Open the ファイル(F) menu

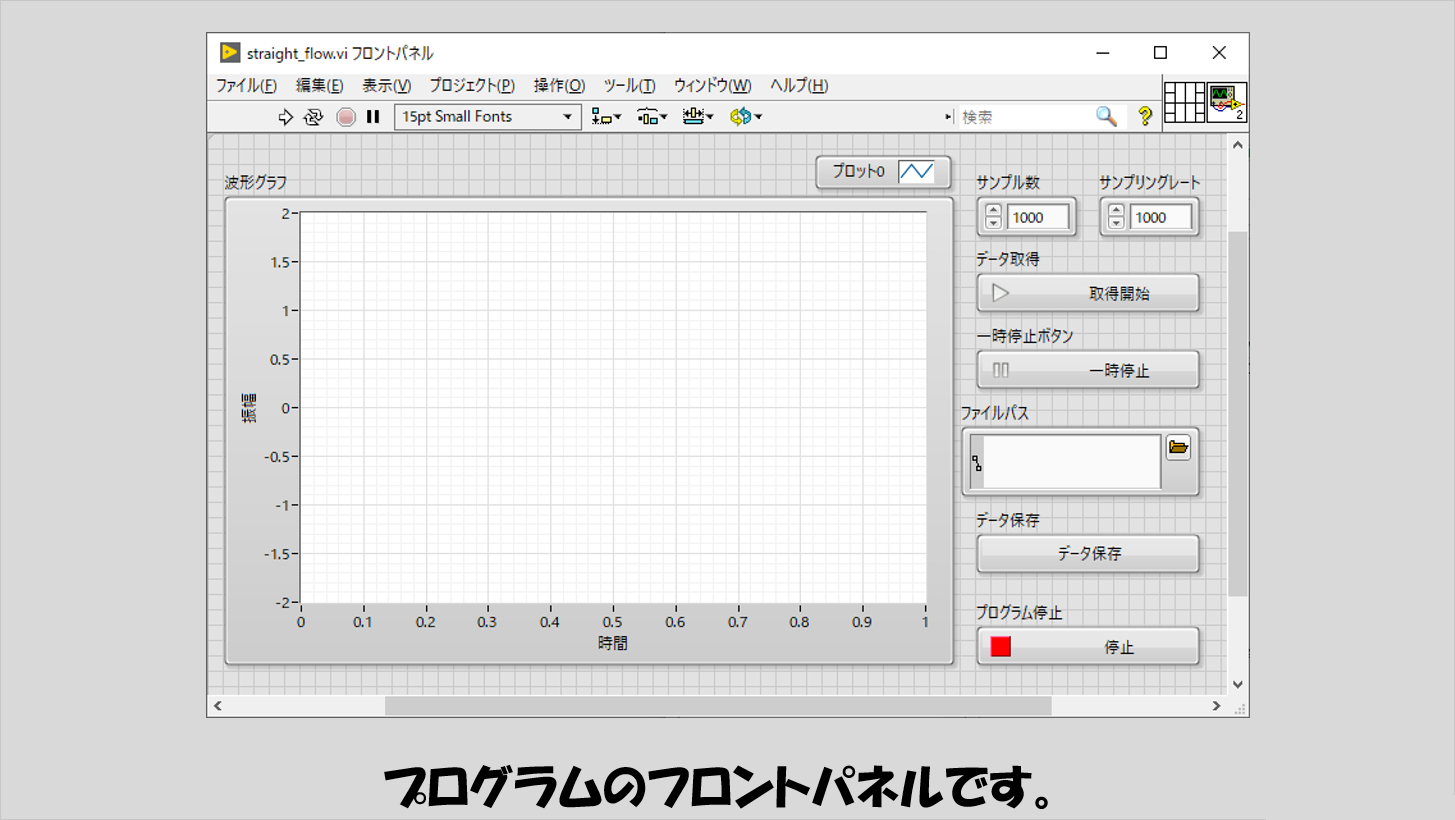246,86
